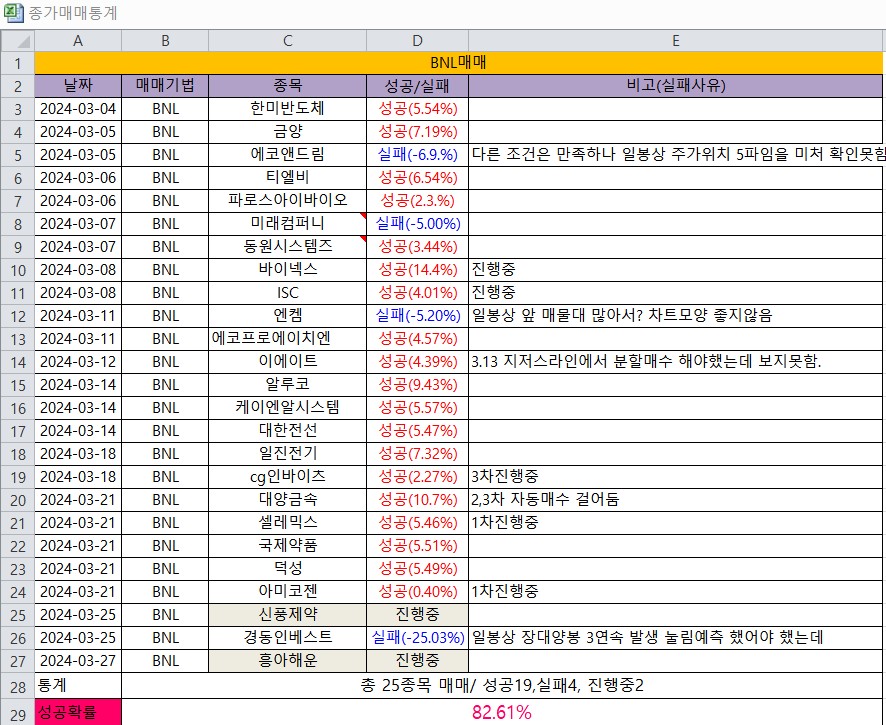886x725 pixels.
Task: Click the 에코프로에이치엔 cell
Action: tap(288, 339)
